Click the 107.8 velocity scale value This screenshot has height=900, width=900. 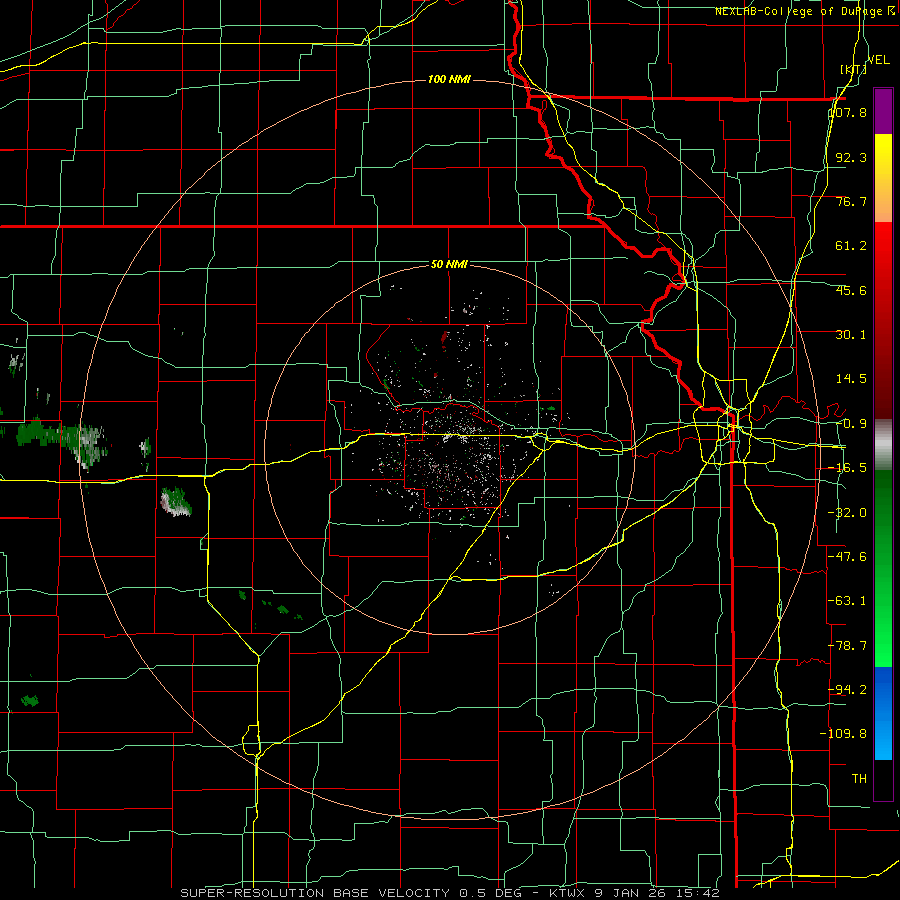(847, 112)
